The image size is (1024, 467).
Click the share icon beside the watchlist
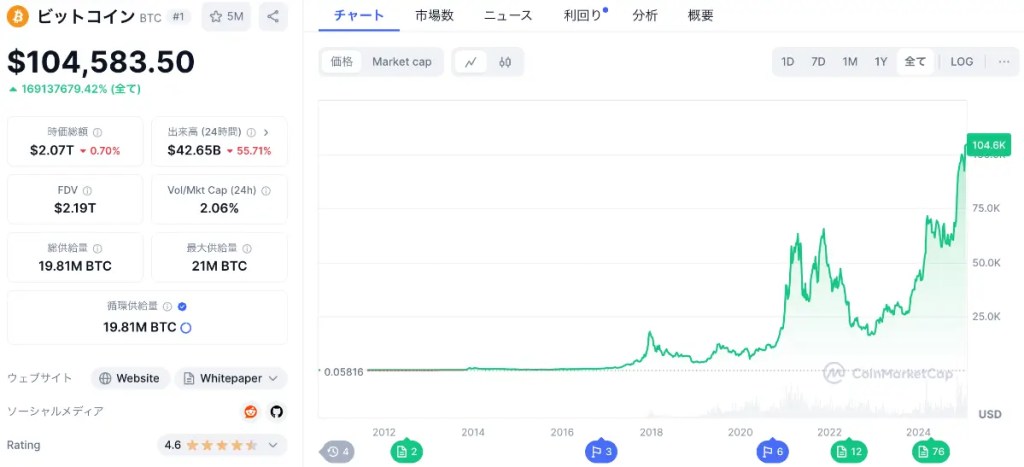click(x=273, y=16)
